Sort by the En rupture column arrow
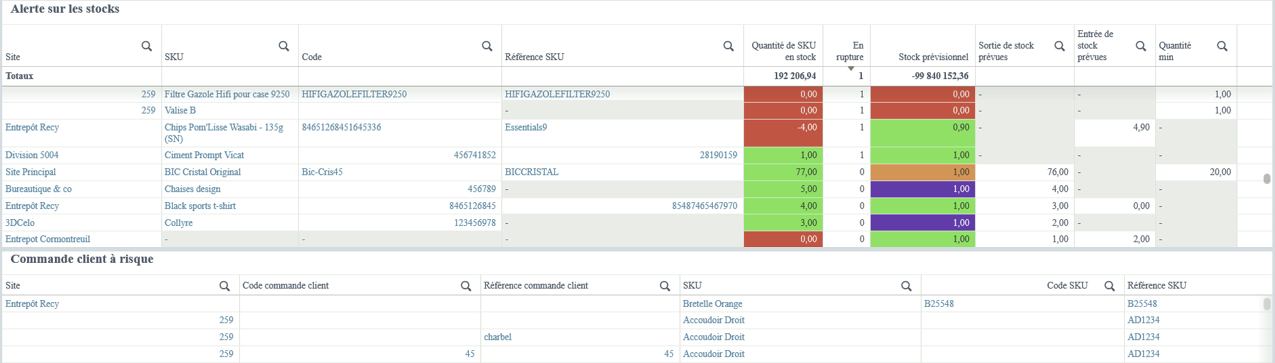Viewport: 1275px width, 363px height. click(x=851, y=69)
